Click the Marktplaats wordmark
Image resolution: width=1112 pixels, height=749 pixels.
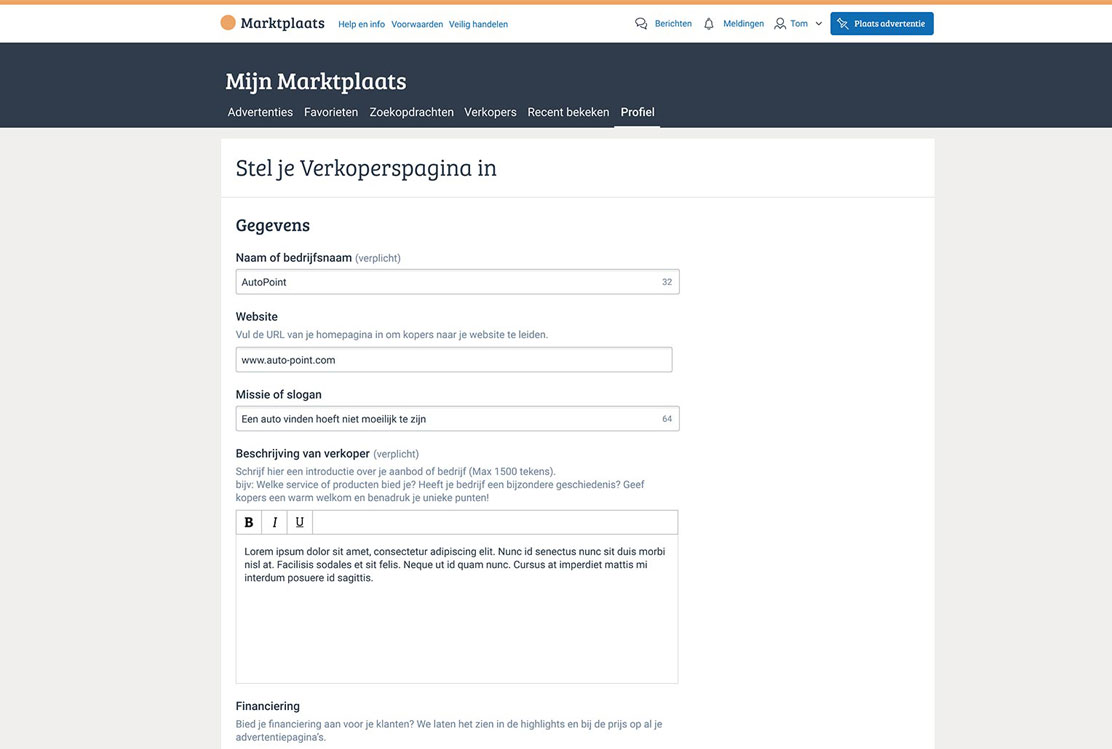[282, 23]
